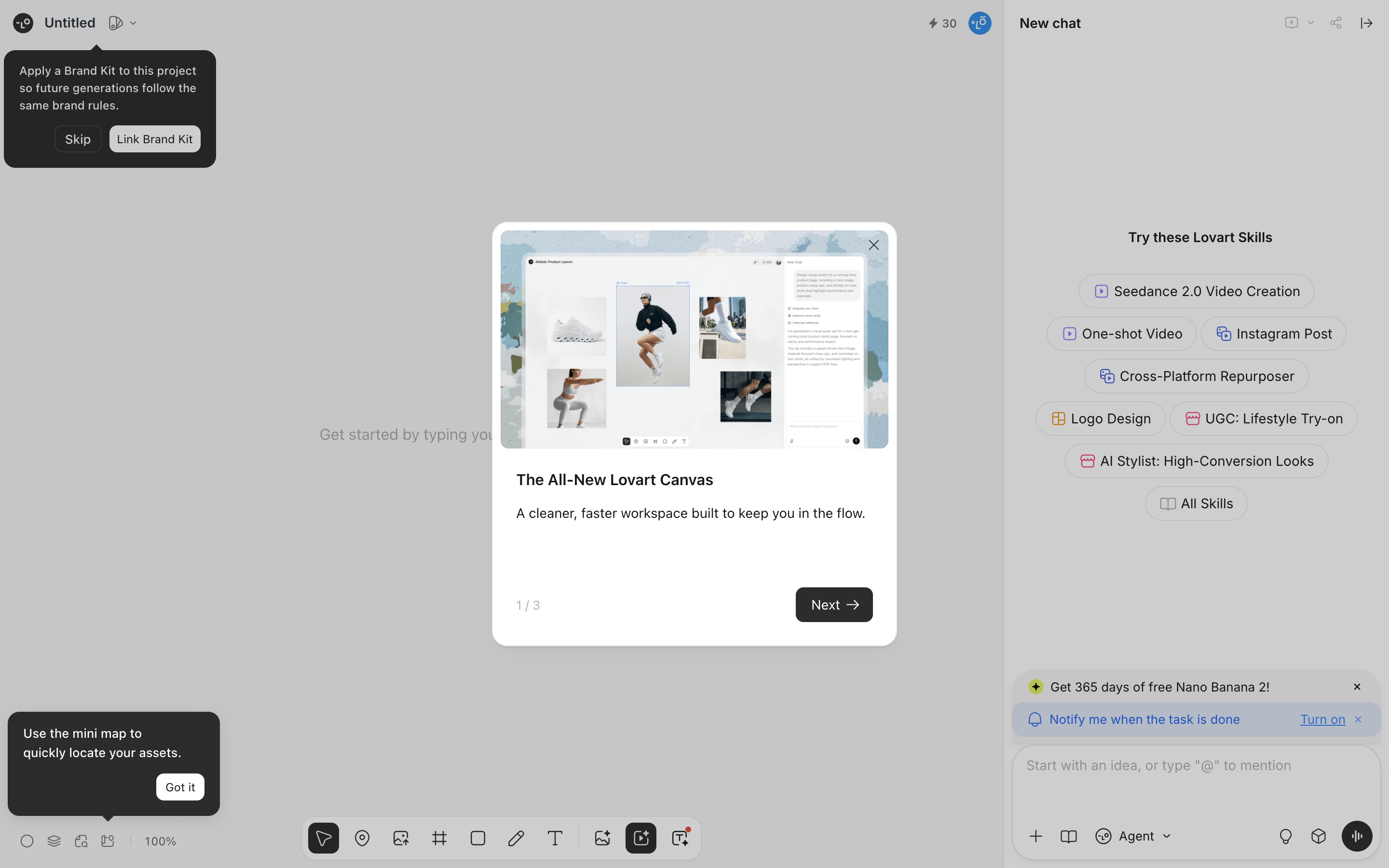Pick the Logo Design skill
This screenshot has height=868, width=1389.
point(1100,419)
